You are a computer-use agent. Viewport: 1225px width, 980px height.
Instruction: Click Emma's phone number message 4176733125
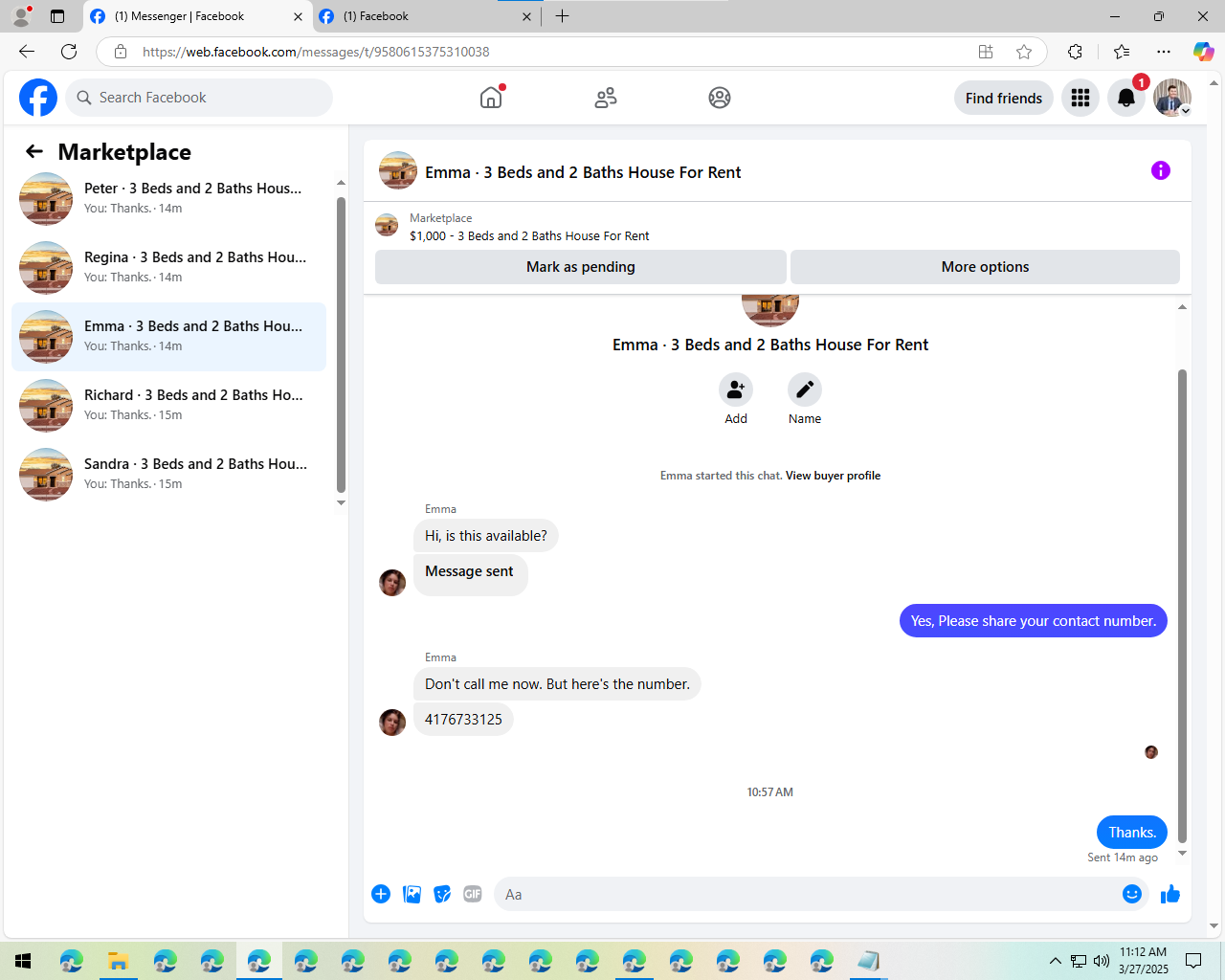tap(463, 720)
